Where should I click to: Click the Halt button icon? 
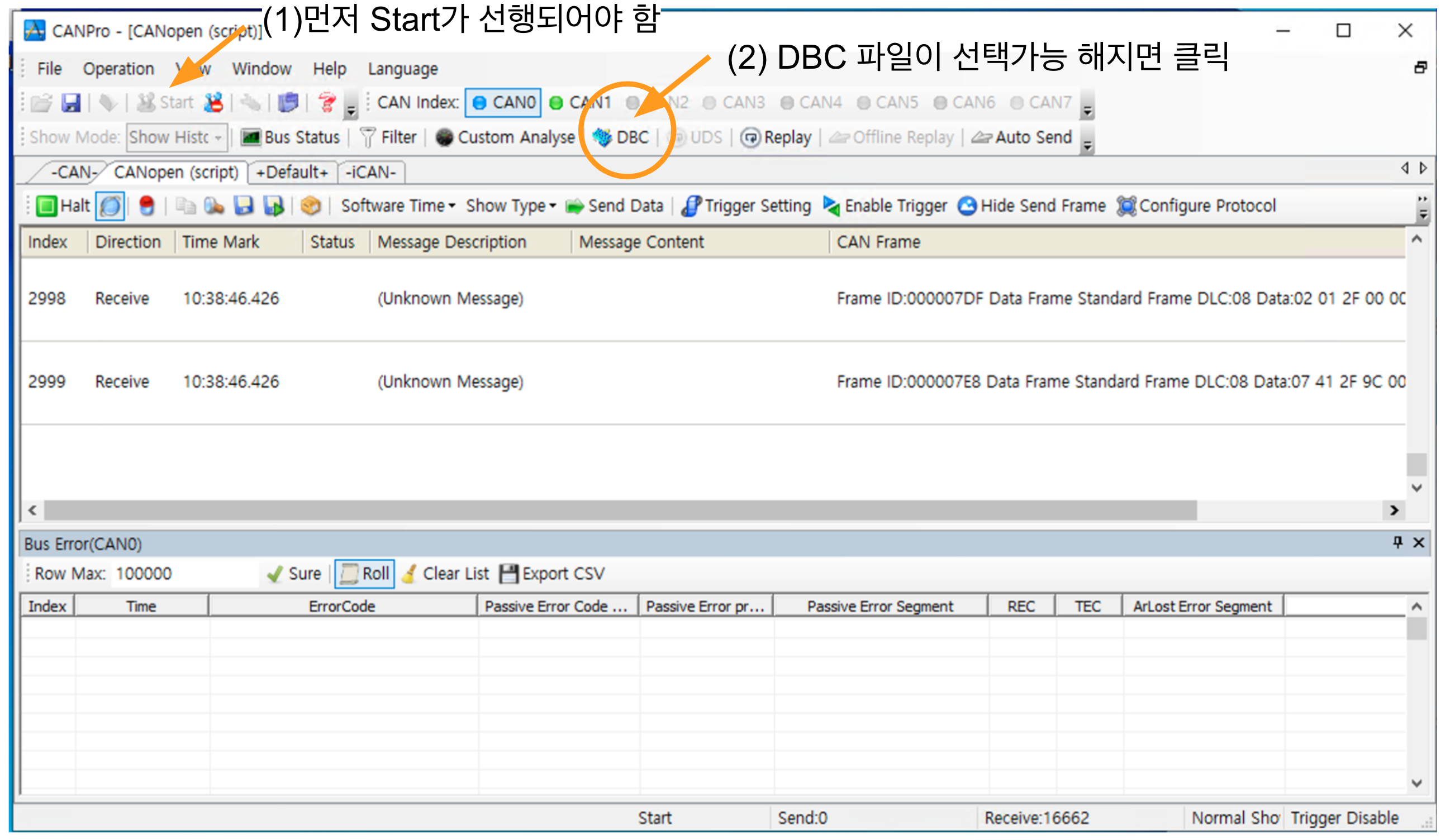point(47,206)
